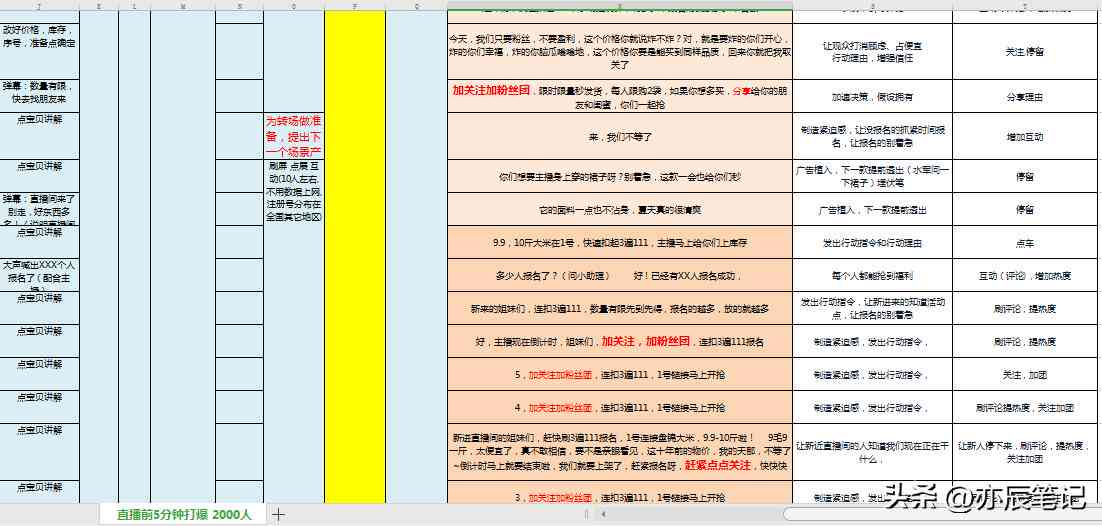
Task: Select 制造紧迫感，发出行动指令 in the countdown 4 row
Action: coord(873,407)
